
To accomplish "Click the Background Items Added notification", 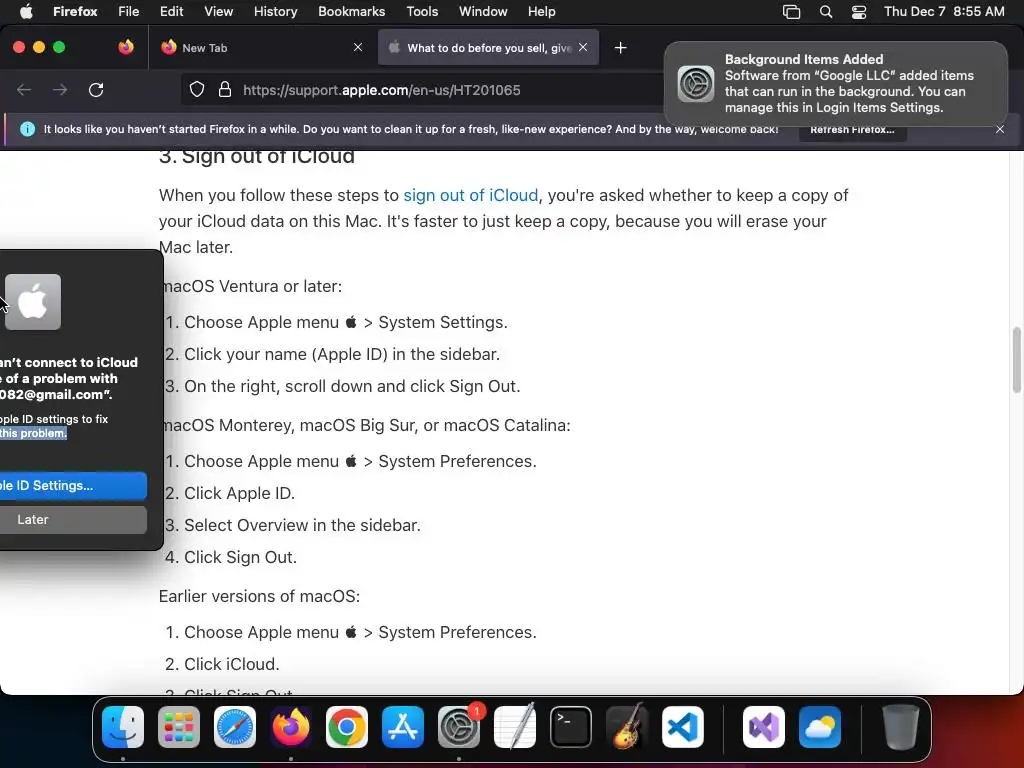I will tap(835, 83).
